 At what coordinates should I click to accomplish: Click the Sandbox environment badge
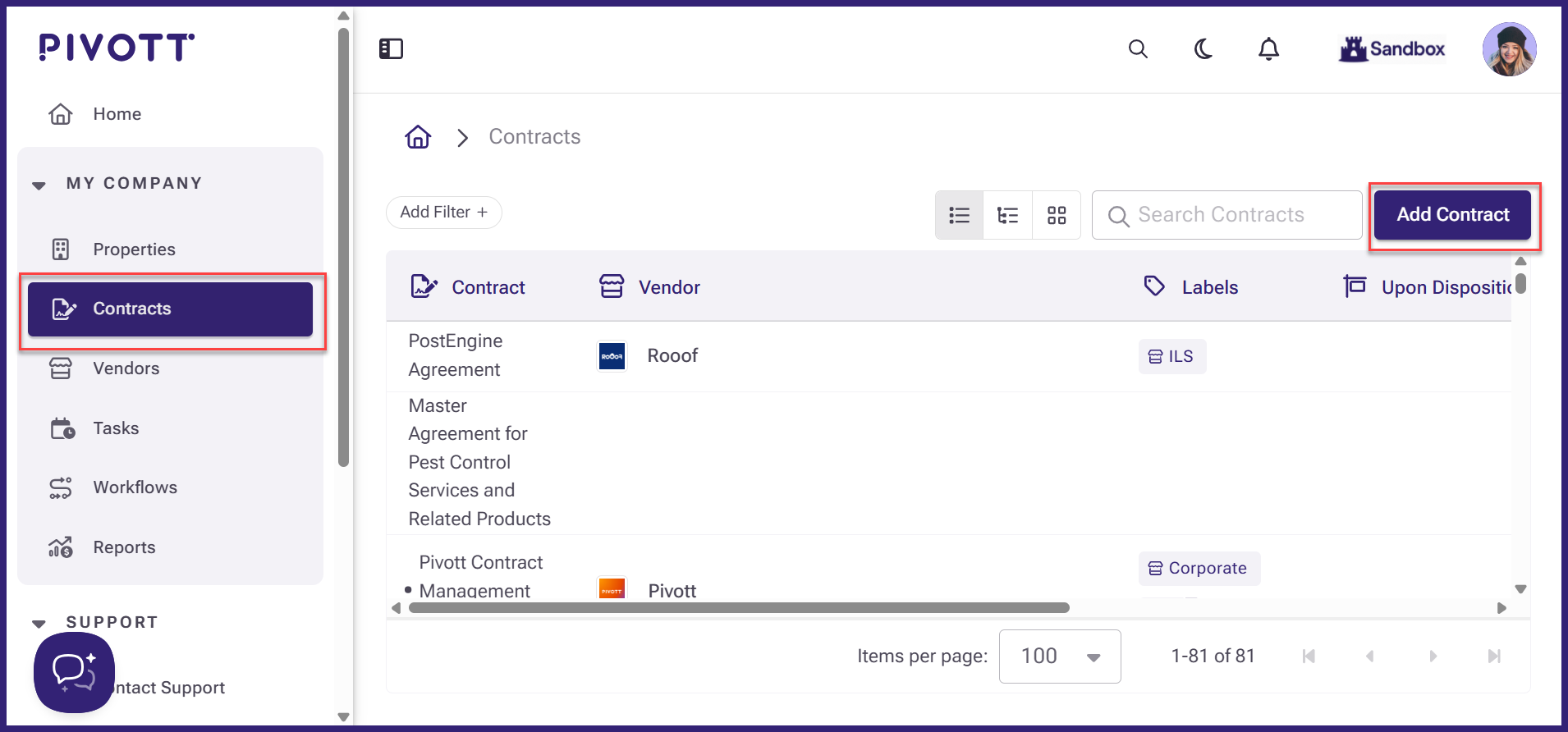[x=1392, y=49]
